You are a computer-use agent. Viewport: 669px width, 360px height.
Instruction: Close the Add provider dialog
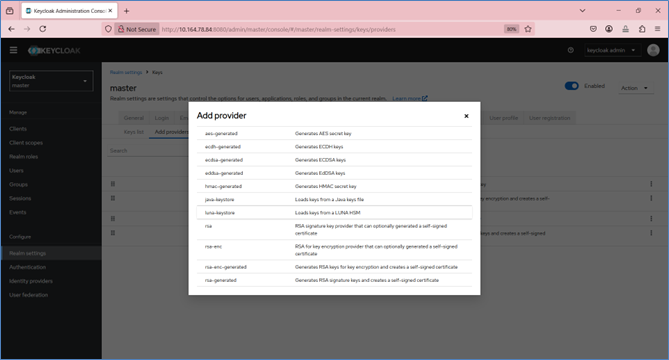(466, 116)
